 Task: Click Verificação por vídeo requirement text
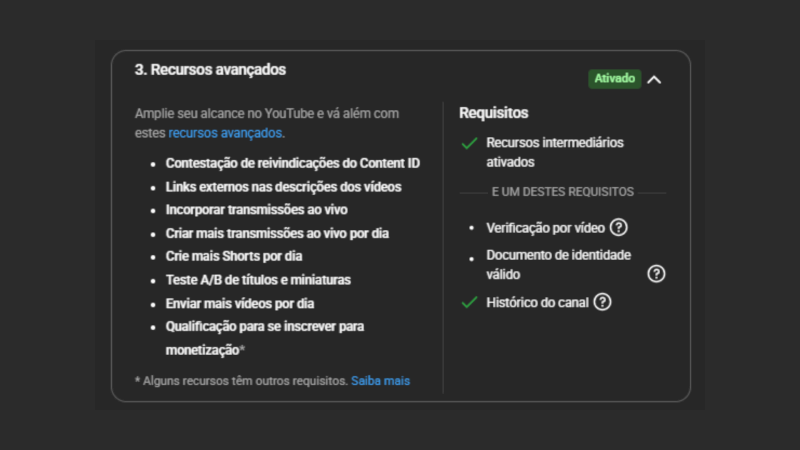543,227
